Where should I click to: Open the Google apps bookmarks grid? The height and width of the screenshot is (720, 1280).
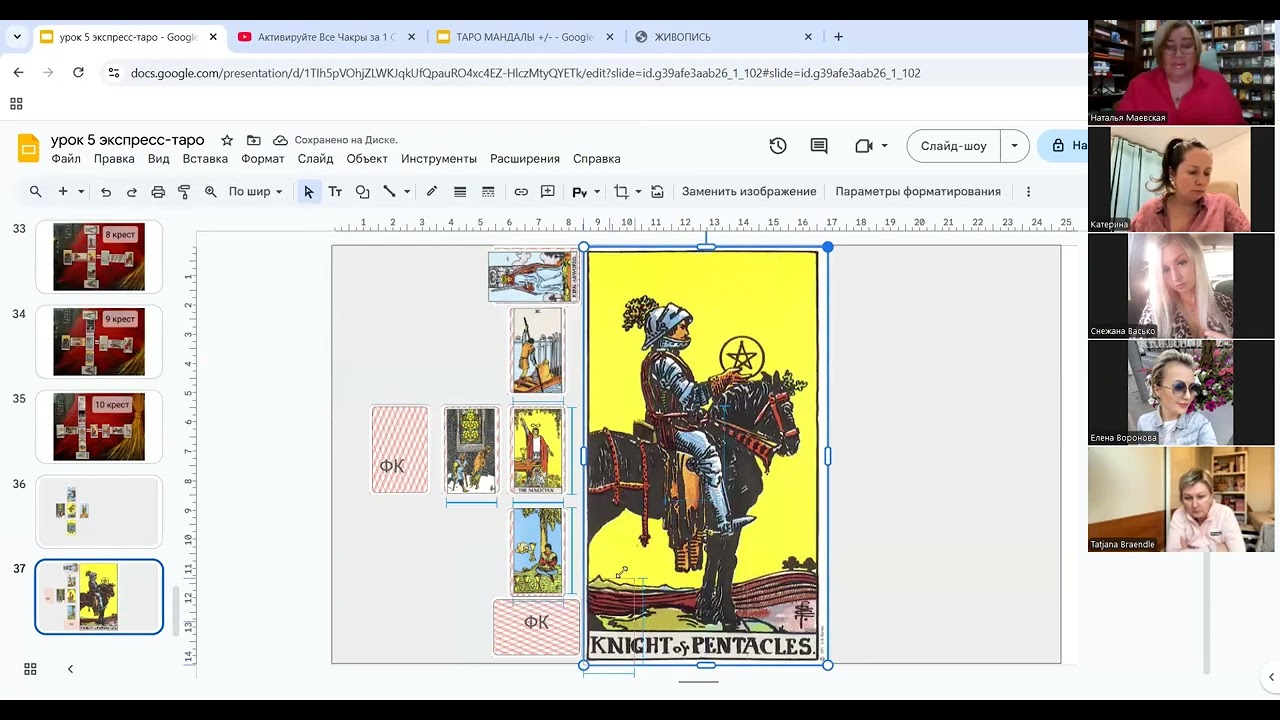(x=16, y=104)
